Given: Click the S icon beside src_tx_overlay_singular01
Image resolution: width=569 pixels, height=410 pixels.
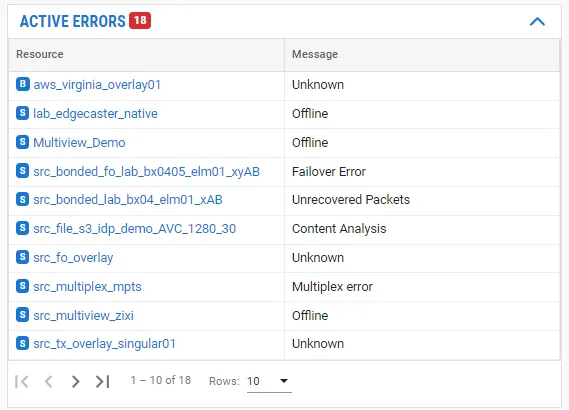Looking at the screenshot, I should click(x=22, y=343).
